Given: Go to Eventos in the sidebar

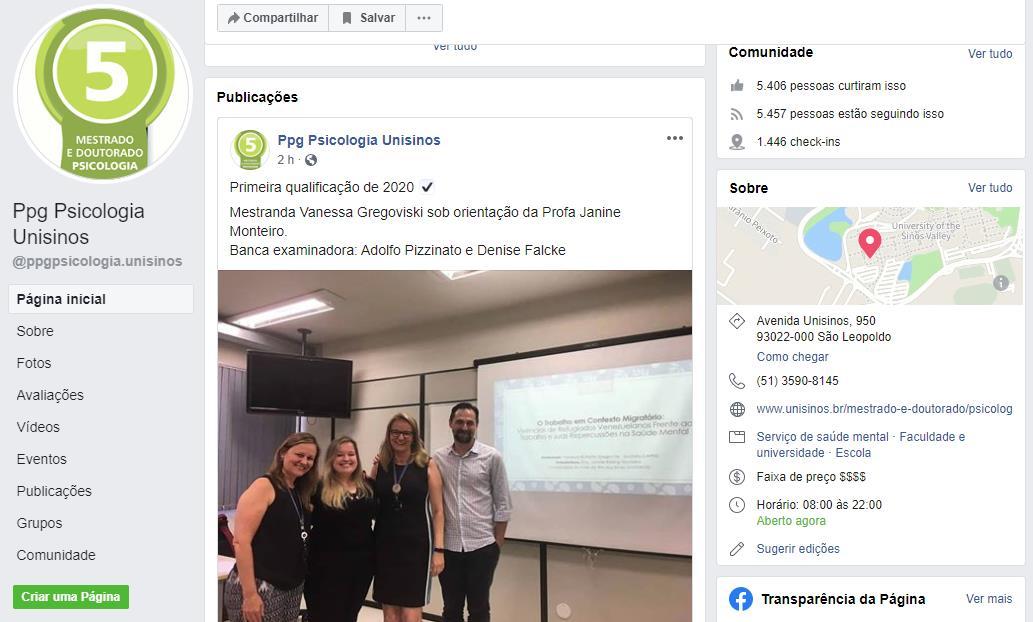Looking at the screenshot, I should [42, 459].
